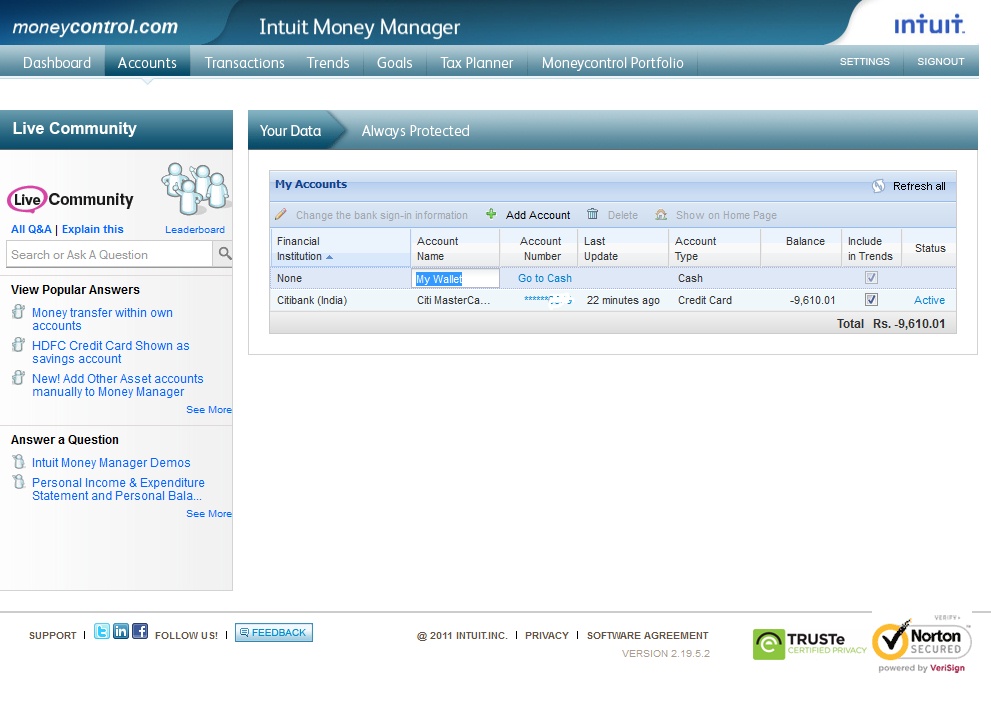Open the SUPPORT footer link
The width and height of the screenshot is (991, 713).
[x=52, y=635]
